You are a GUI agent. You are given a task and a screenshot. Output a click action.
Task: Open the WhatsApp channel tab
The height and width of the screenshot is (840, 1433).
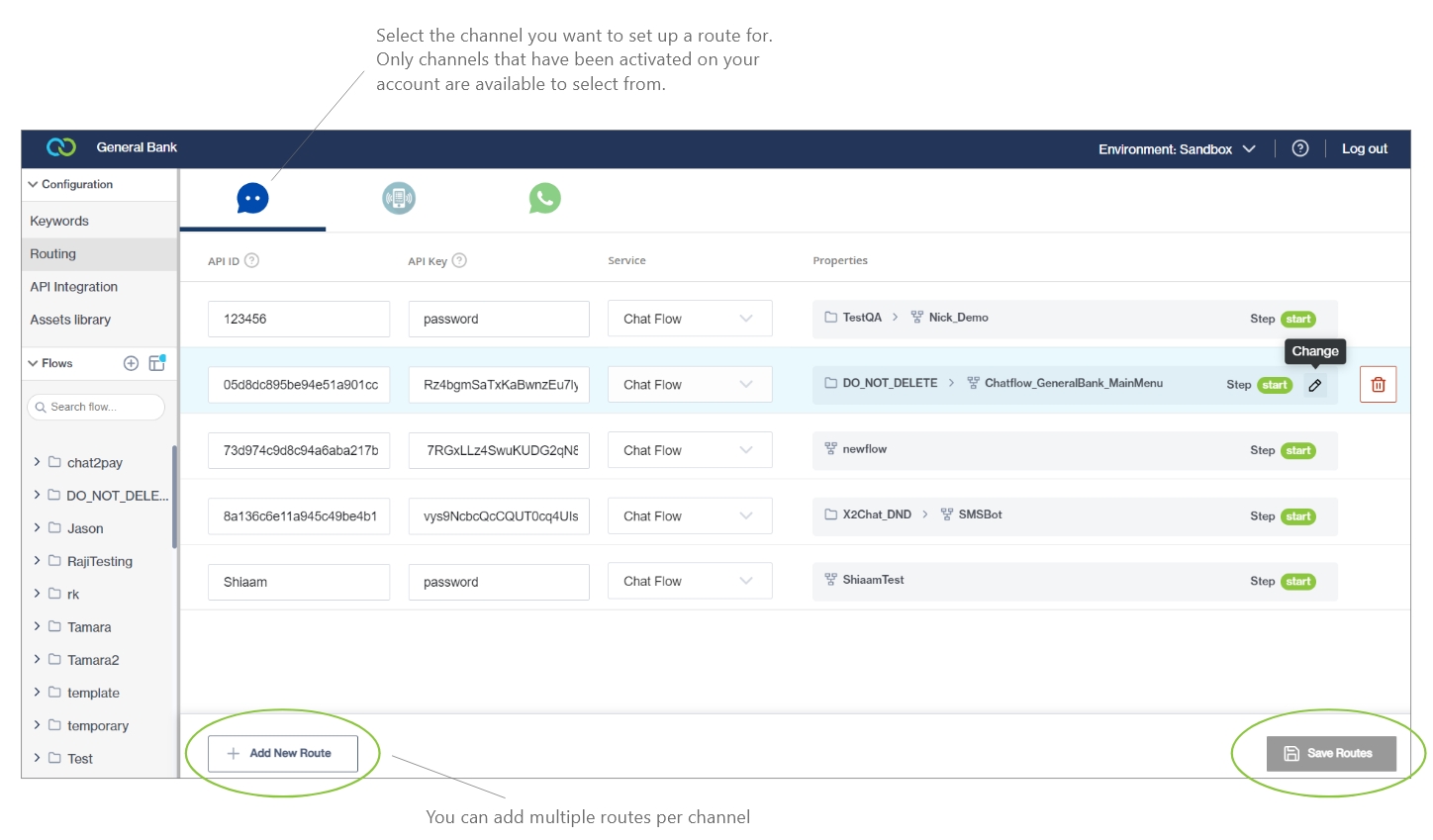(544, 199)
